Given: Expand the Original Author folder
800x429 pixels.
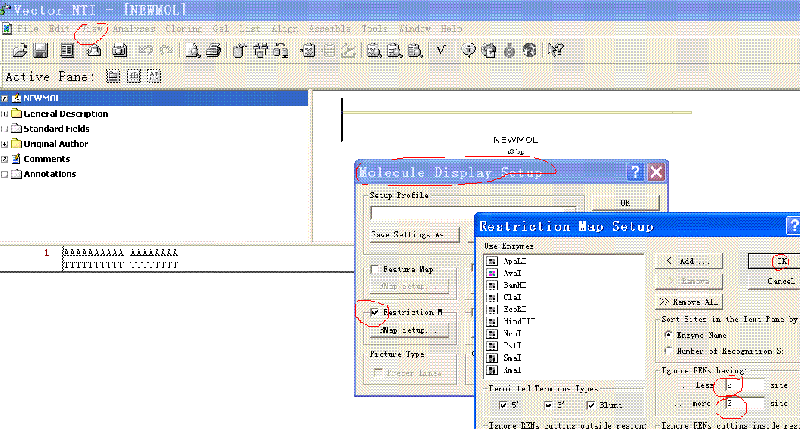Looking at the screenshot, I should click(5, 144).
